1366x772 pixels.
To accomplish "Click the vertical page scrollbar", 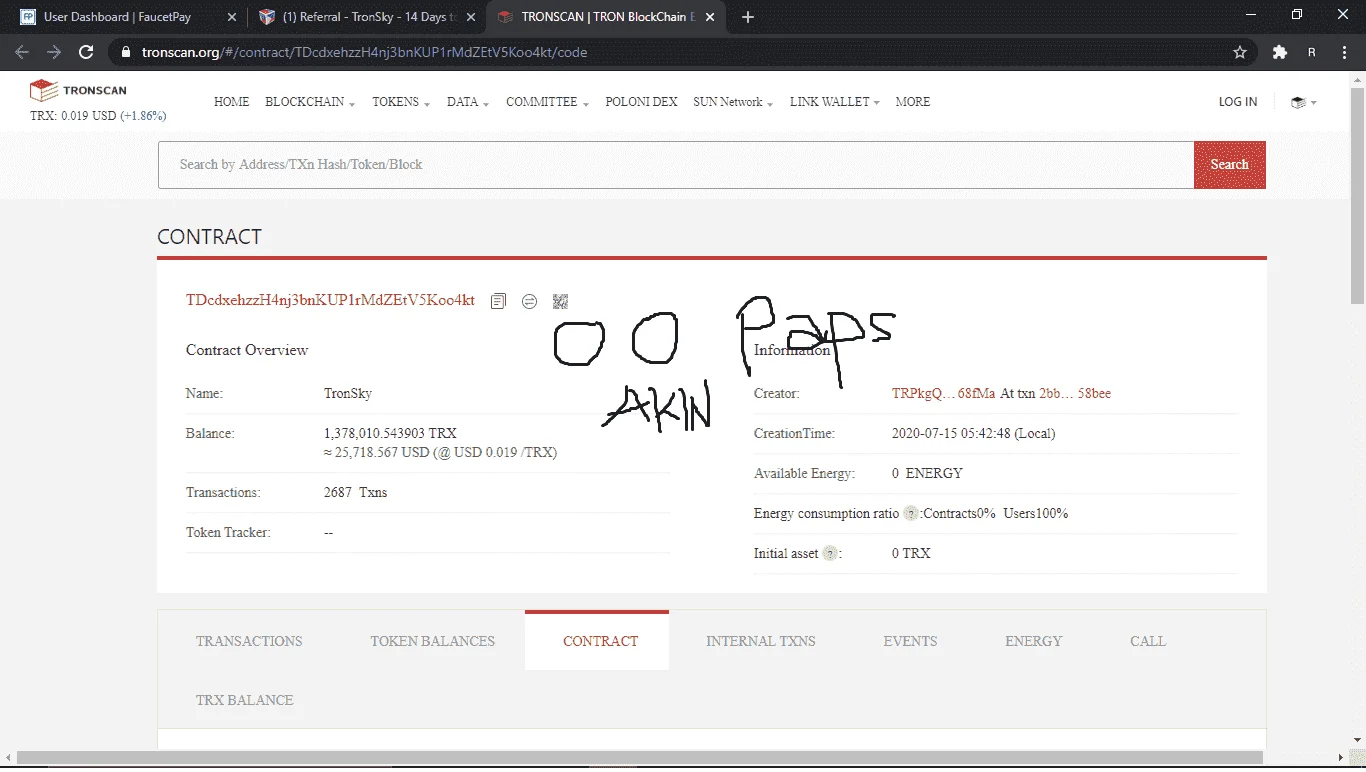I will pos(1357,195).
